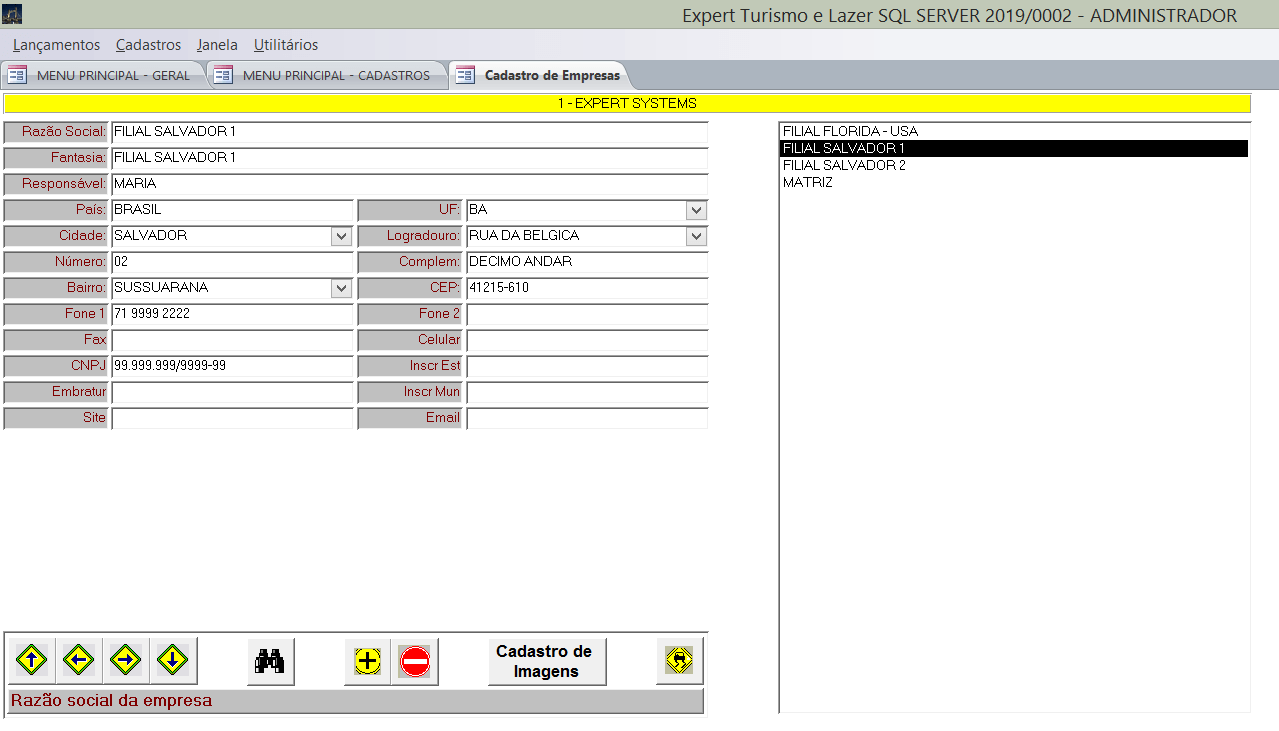Image resolution: width=1279 pixels, height=731 pixels.
Task: Delete record using red no-entry icon
Action: pos(414,661)
